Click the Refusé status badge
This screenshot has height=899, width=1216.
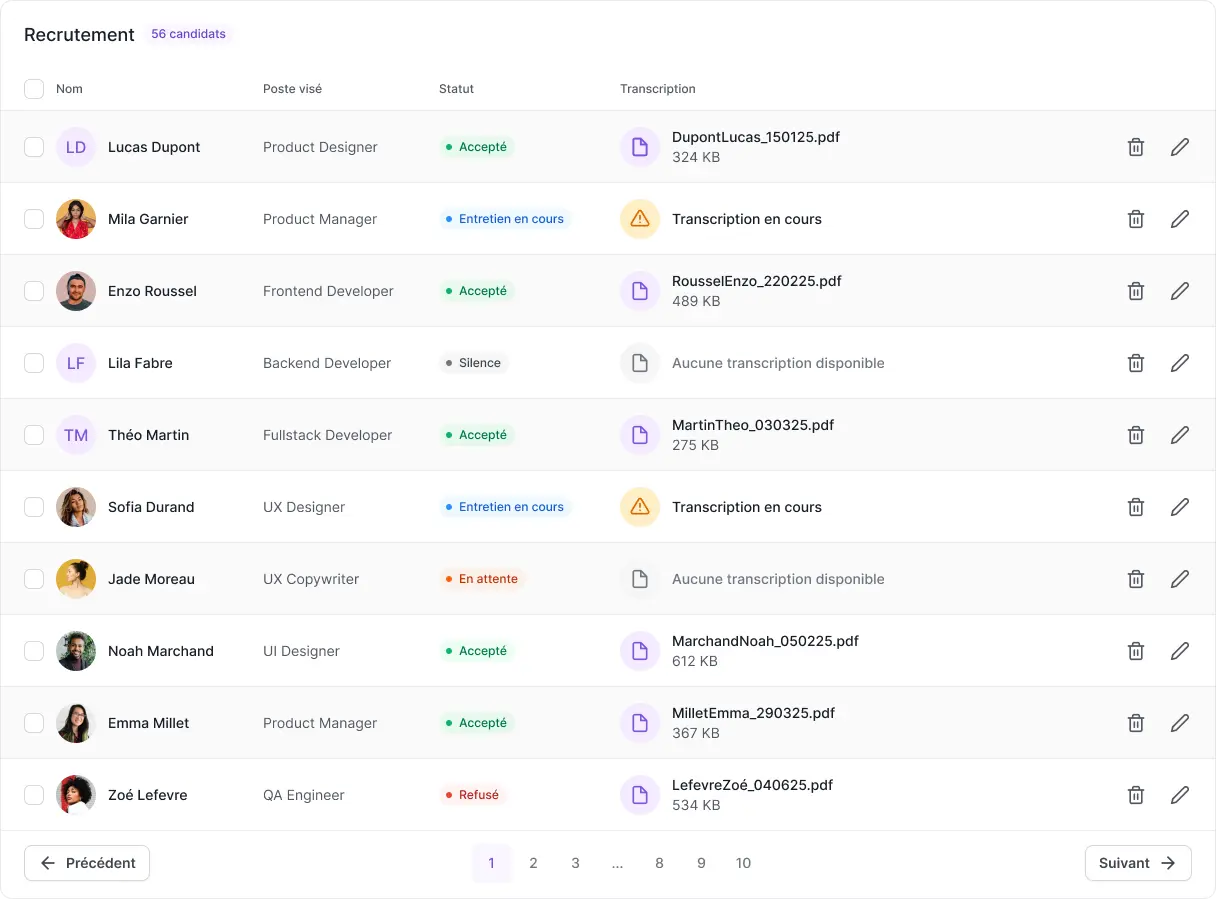tap(472, 795)
